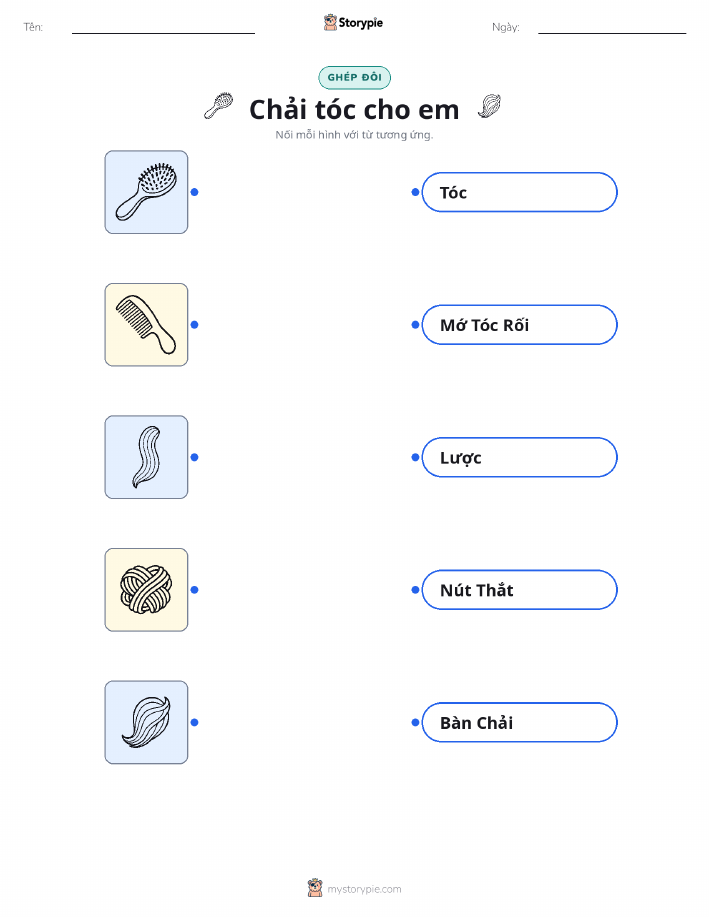Select the tangled knot ball picture

[x=146, y=590]
